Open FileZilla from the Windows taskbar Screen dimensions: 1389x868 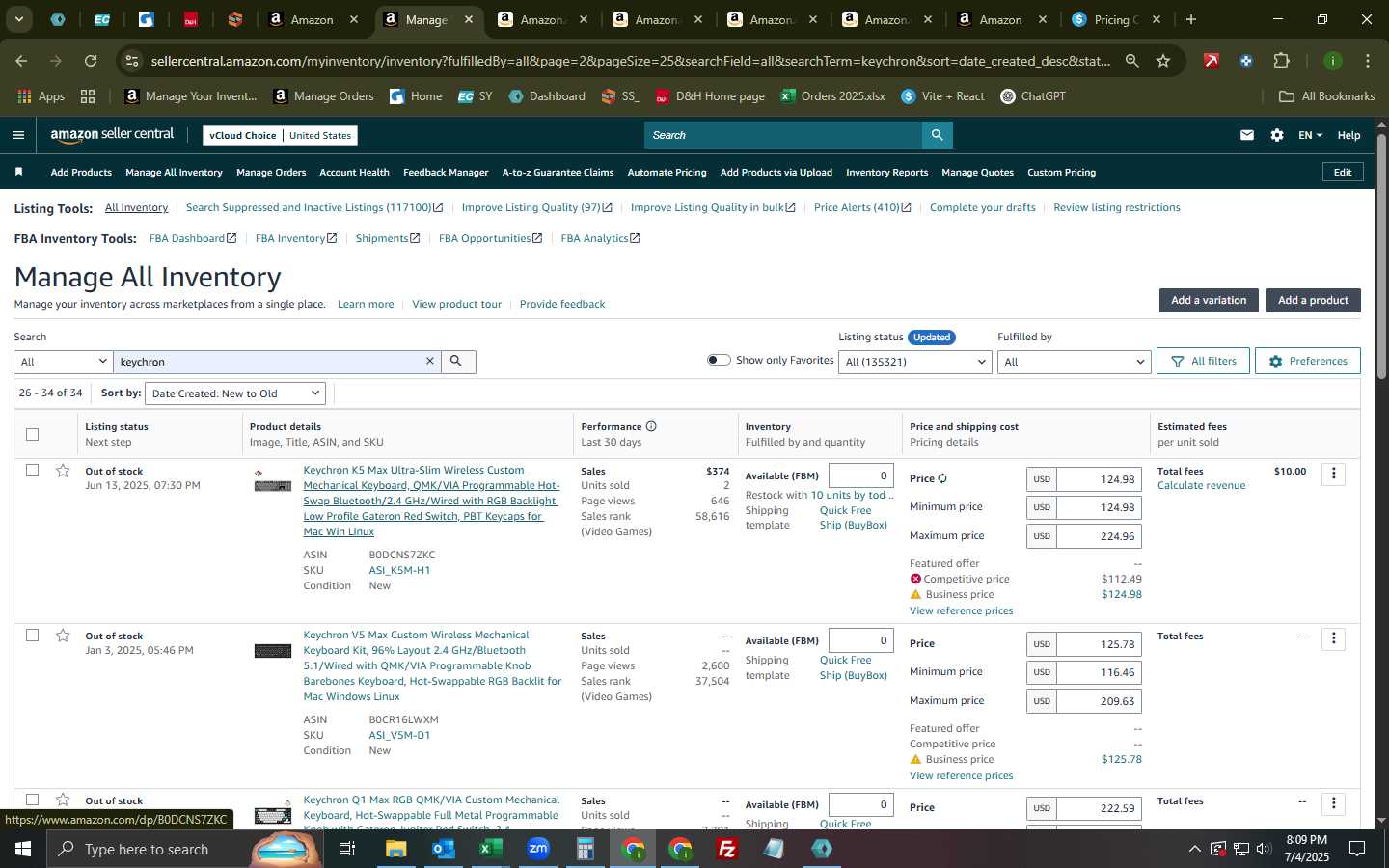727,849
